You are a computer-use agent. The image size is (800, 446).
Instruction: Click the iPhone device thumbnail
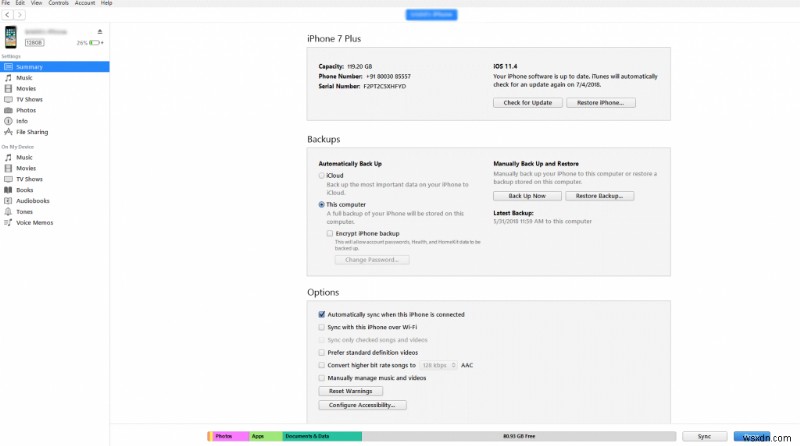pos(12,38)
